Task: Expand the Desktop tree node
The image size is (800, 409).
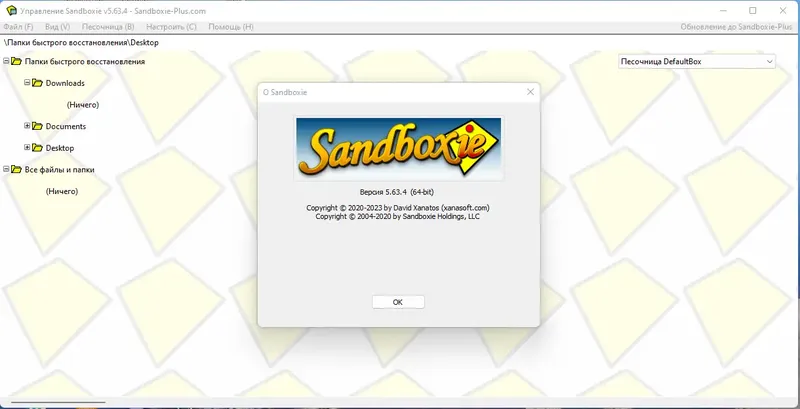Action: coord(27,147)
